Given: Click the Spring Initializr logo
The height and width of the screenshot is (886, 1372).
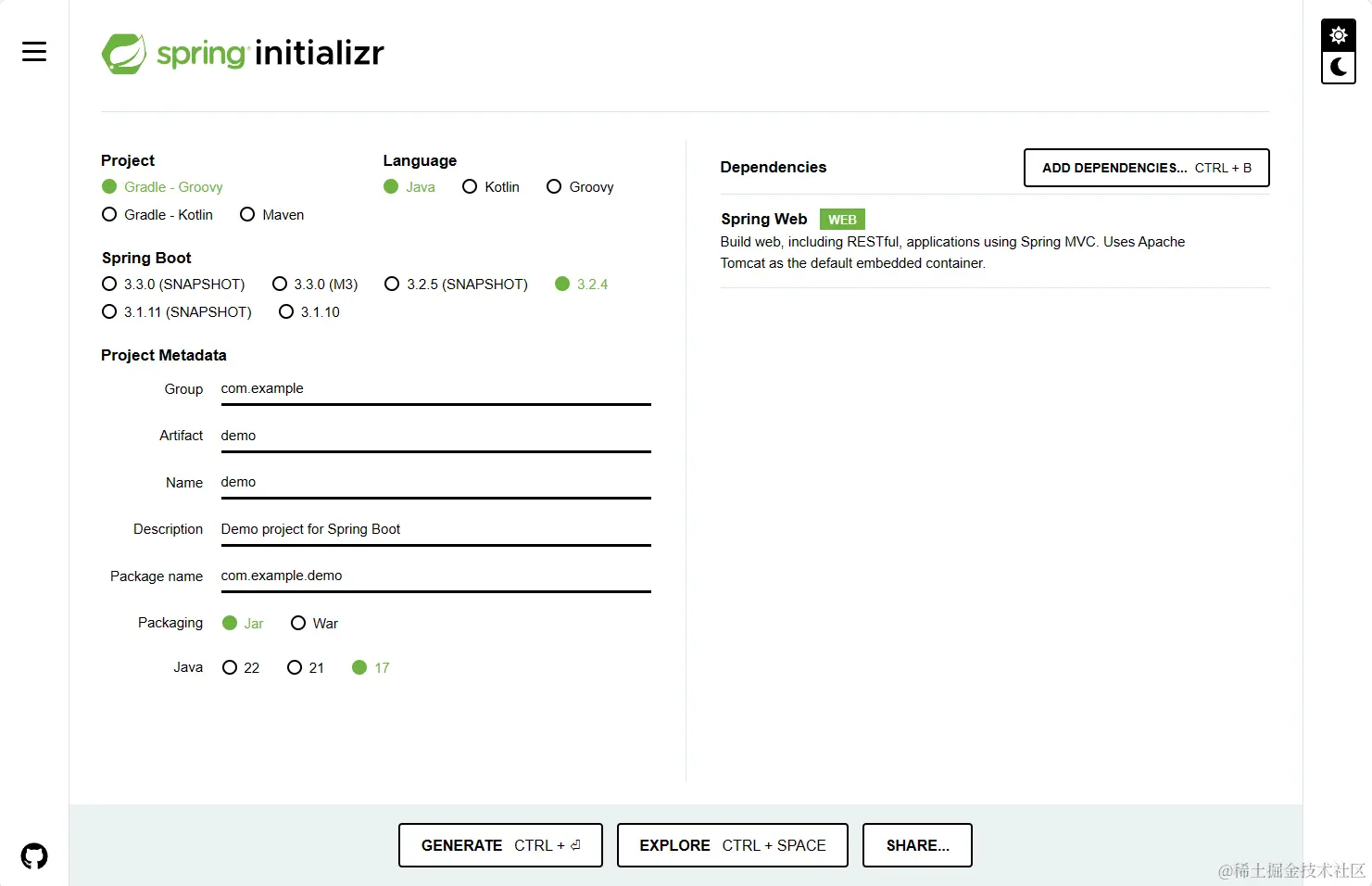Looking at the screenshot, I should pos(243,53).
